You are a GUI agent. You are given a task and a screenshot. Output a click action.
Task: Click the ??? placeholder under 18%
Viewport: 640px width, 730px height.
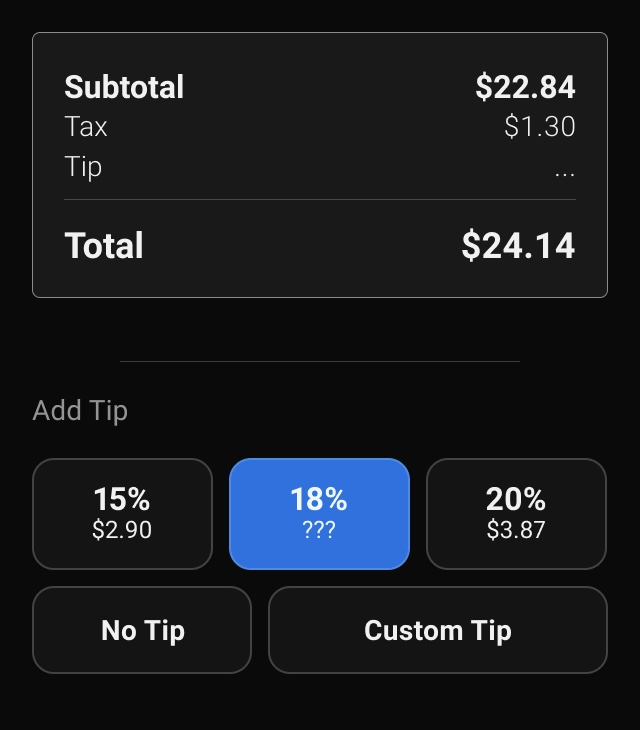(319, 530)
